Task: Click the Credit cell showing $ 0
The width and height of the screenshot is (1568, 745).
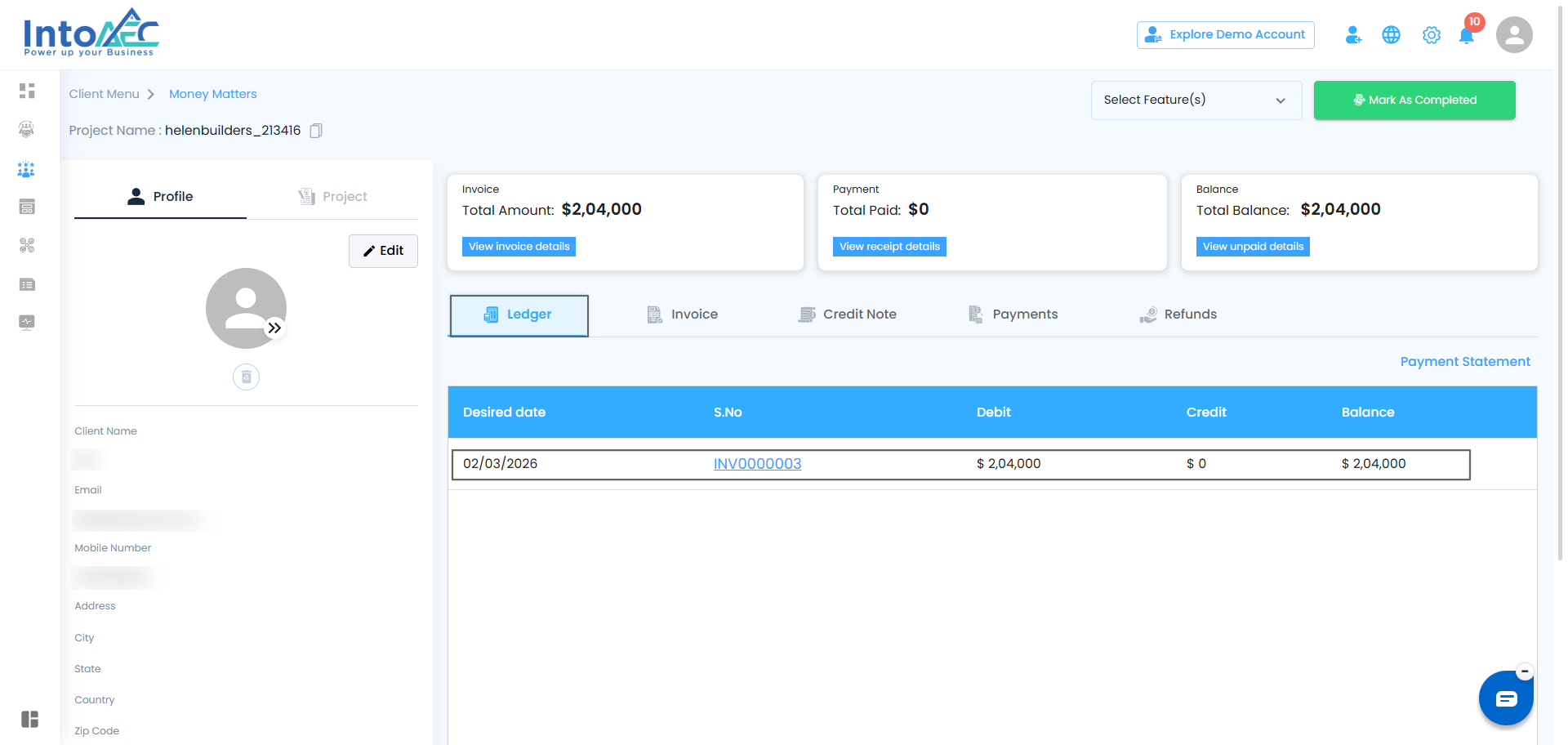Action: pos(1196,464)
